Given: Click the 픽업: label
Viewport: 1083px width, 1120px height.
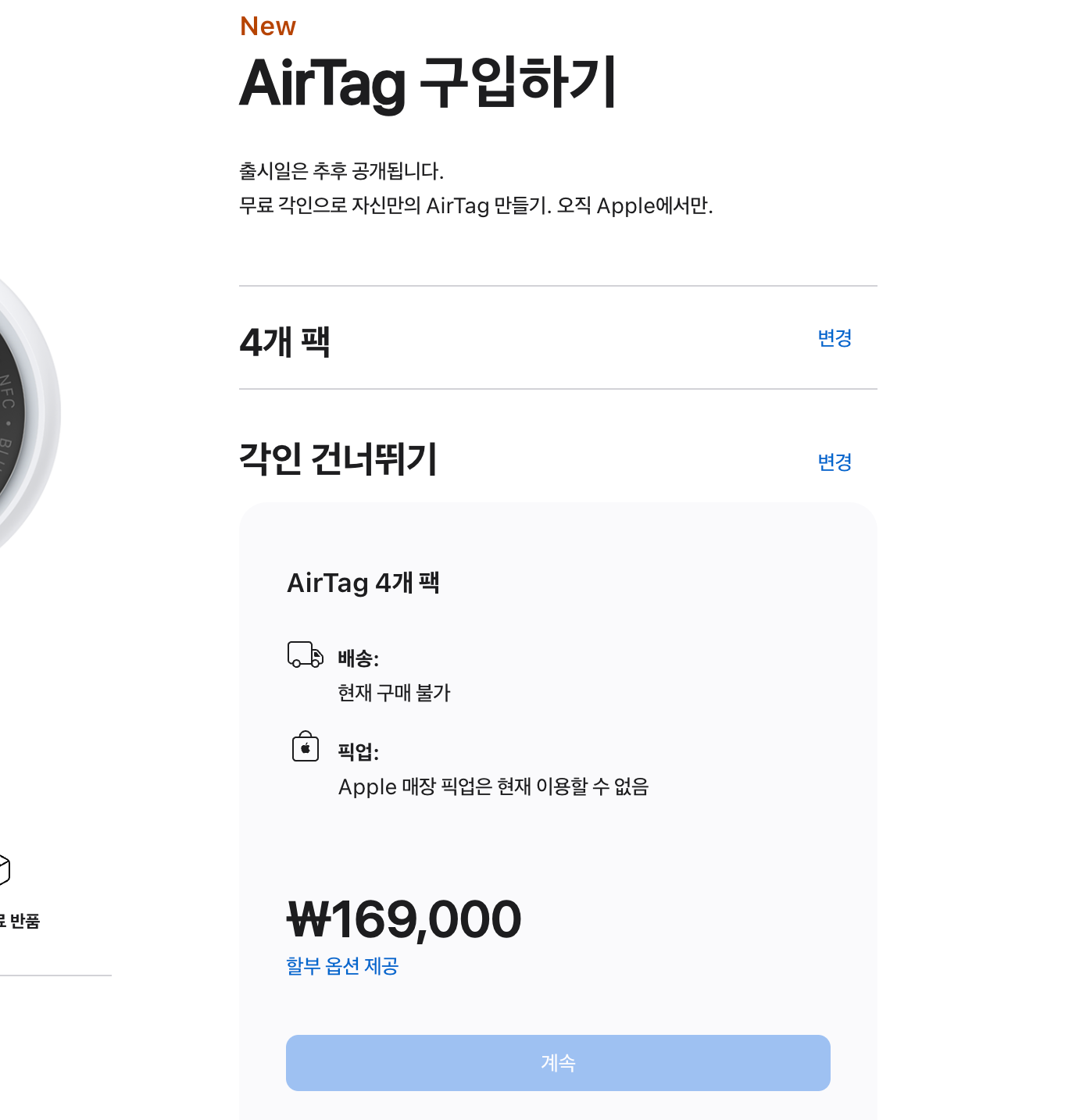Looking at the screenshot, I should pyautogui.click(x=358, y=752).
